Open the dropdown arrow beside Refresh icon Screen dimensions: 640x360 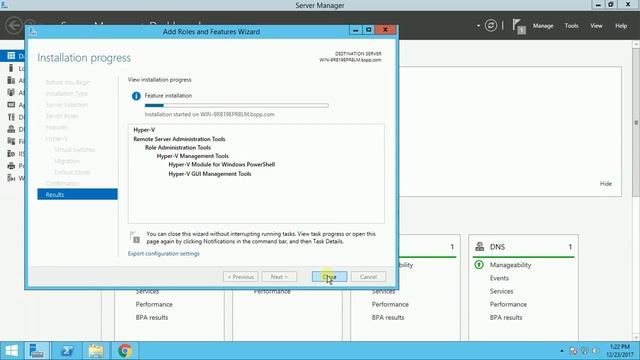tap(478, 26)
